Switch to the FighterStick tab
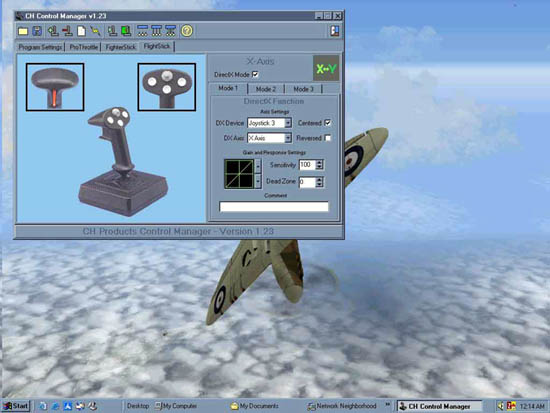The image size is (550, 413). (120, 47)
